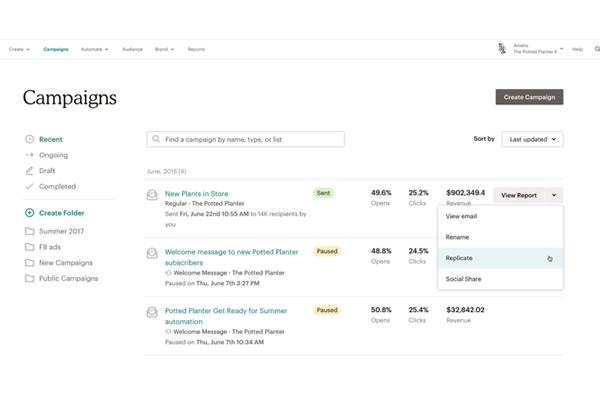
Task: Select the Completed filter
Action: [57, 186]
